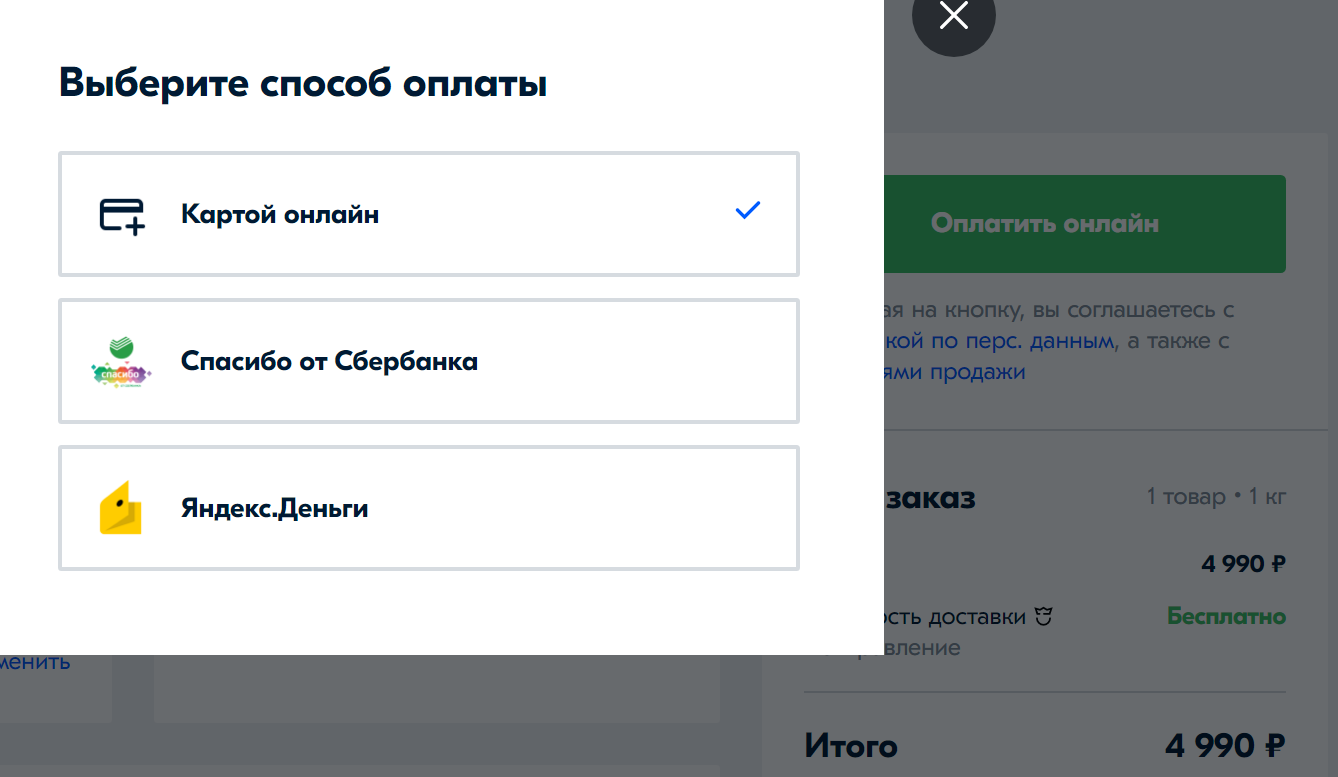Screen dimensions: 1338x777
Task: Click the Sberbank Spasibo logo
Action: tap(120, 362)
